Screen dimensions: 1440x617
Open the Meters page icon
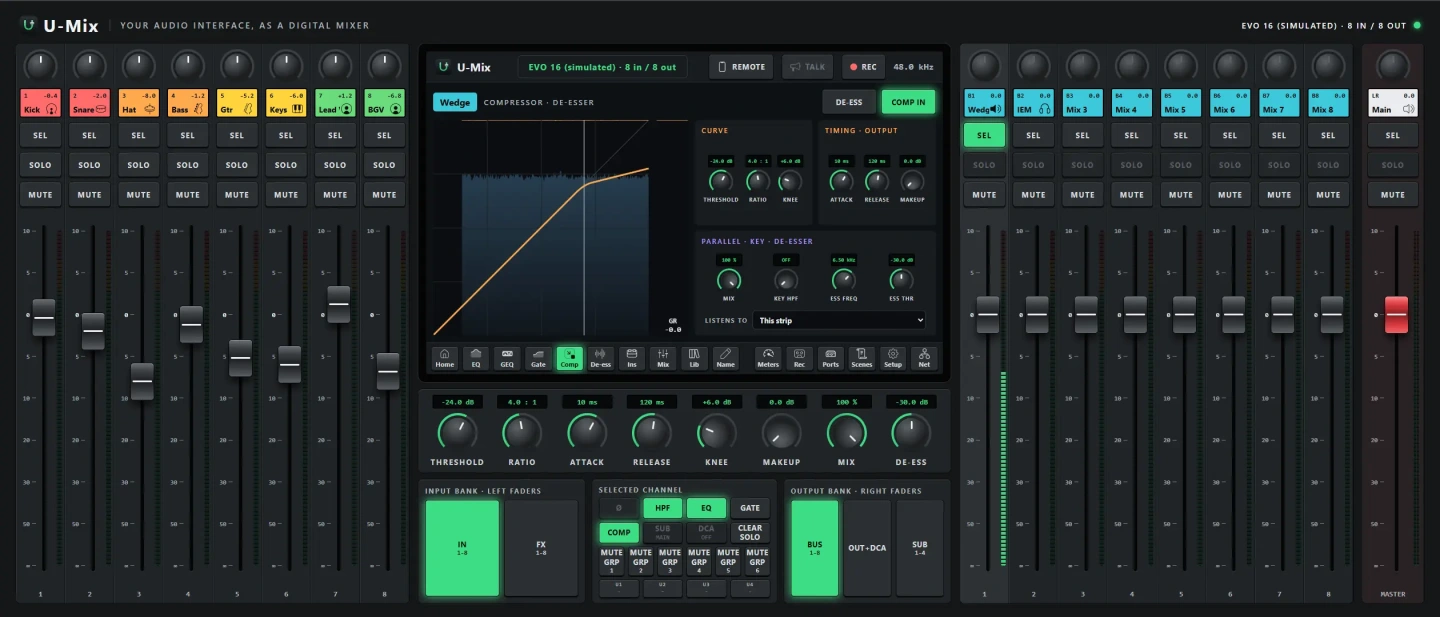[x=768, y=358]
